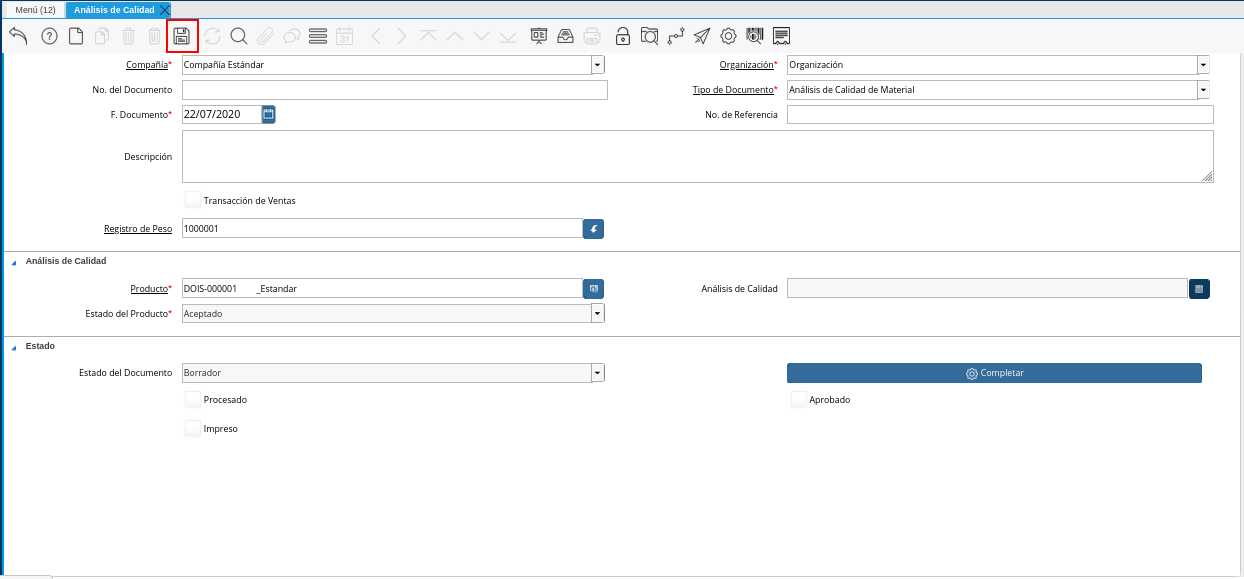Click the underlined Producto label link
Image resolution: width=1244 pixels, height=579 pixels.
[x=149, y=288]
